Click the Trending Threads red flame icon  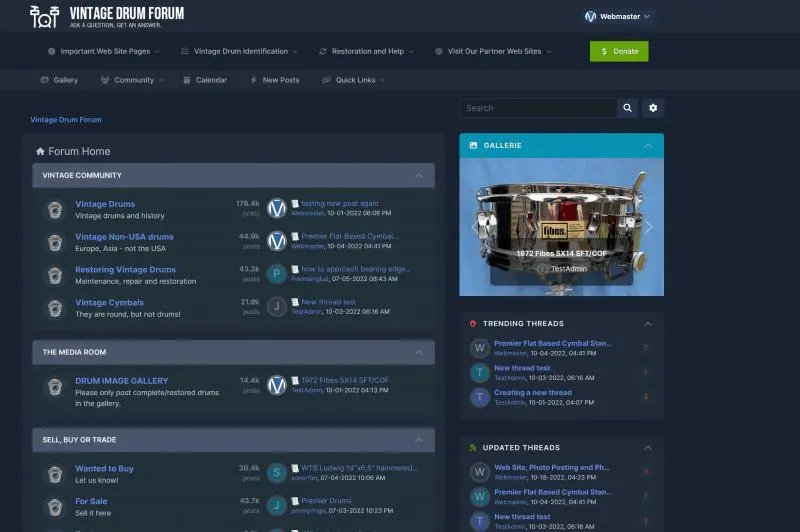coord(473,324)
